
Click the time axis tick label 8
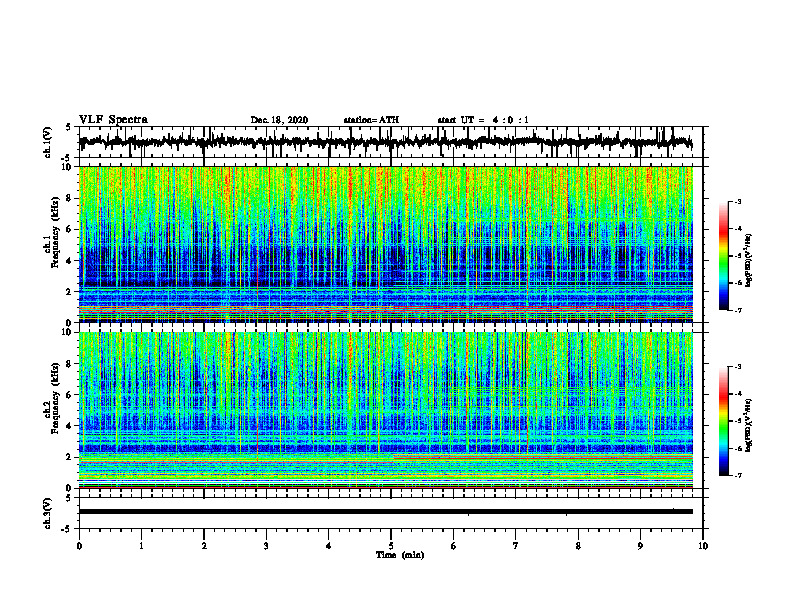tap(578, 546)
